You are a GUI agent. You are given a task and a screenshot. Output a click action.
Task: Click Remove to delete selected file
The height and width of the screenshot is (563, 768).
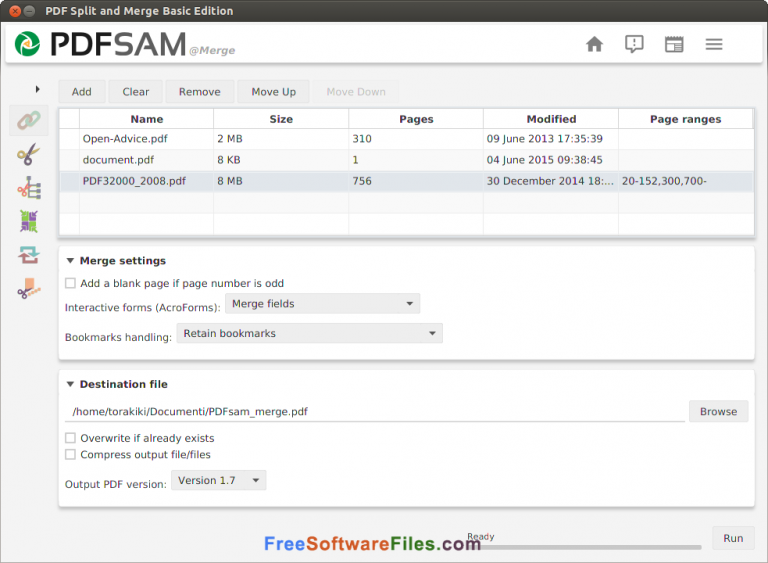tap(199, 92)
